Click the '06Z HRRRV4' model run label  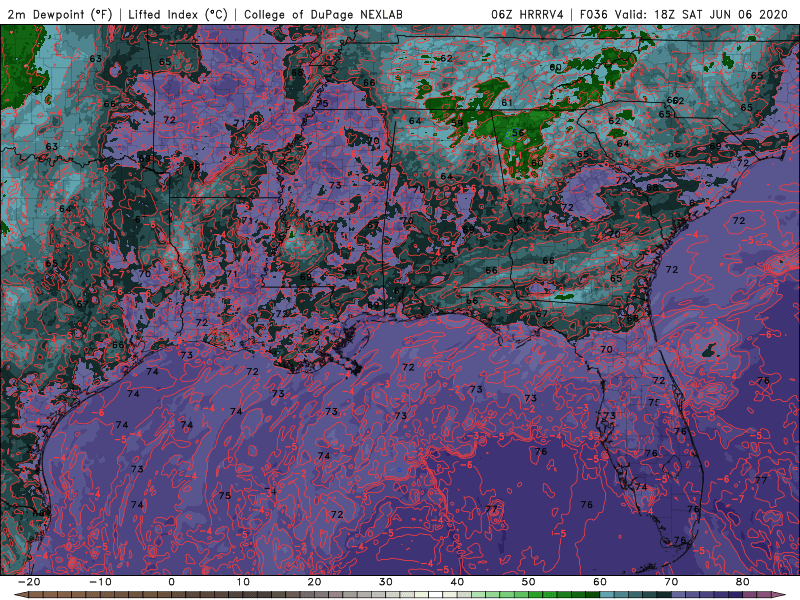pos(528,14)
